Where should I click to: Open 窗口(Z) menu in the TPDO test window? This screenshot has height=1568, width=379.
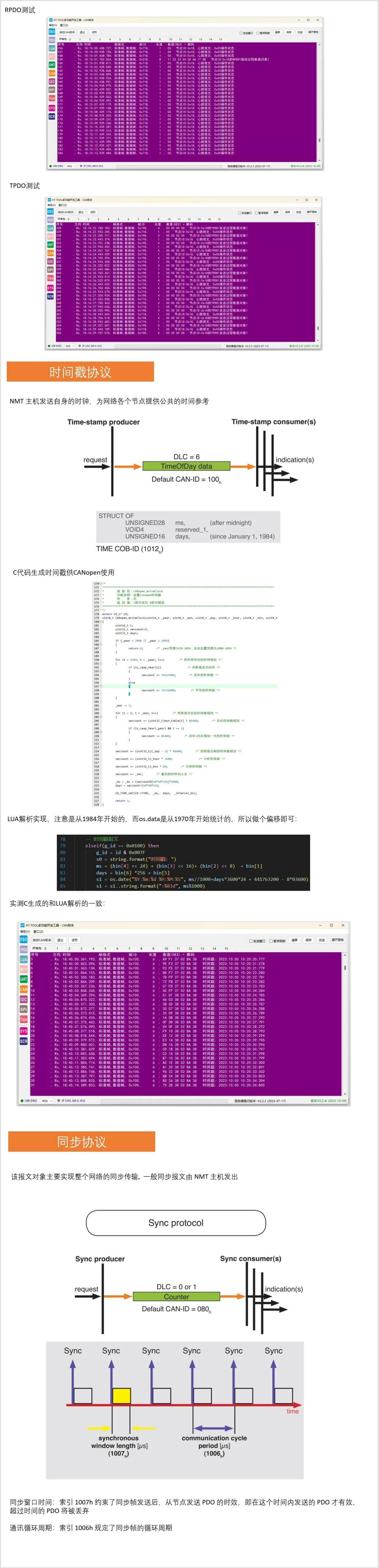[62, 205]
